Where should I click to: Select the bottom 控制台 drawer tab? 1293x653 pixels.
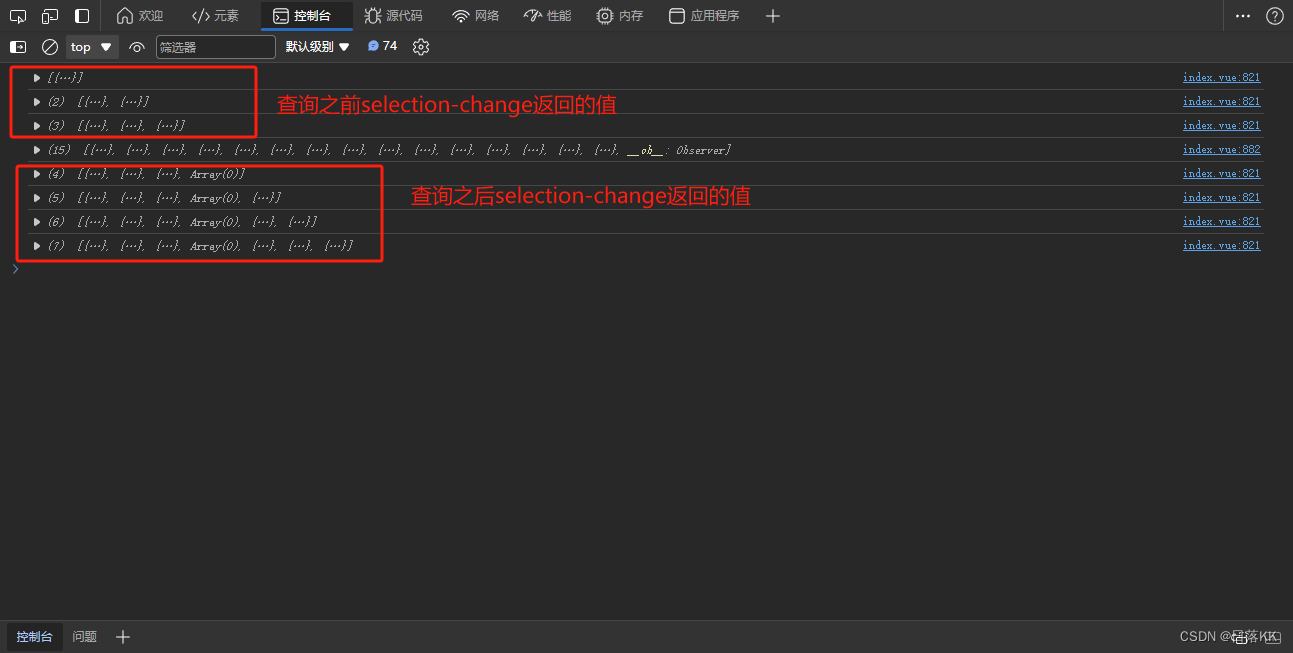[x=34, y=636]
